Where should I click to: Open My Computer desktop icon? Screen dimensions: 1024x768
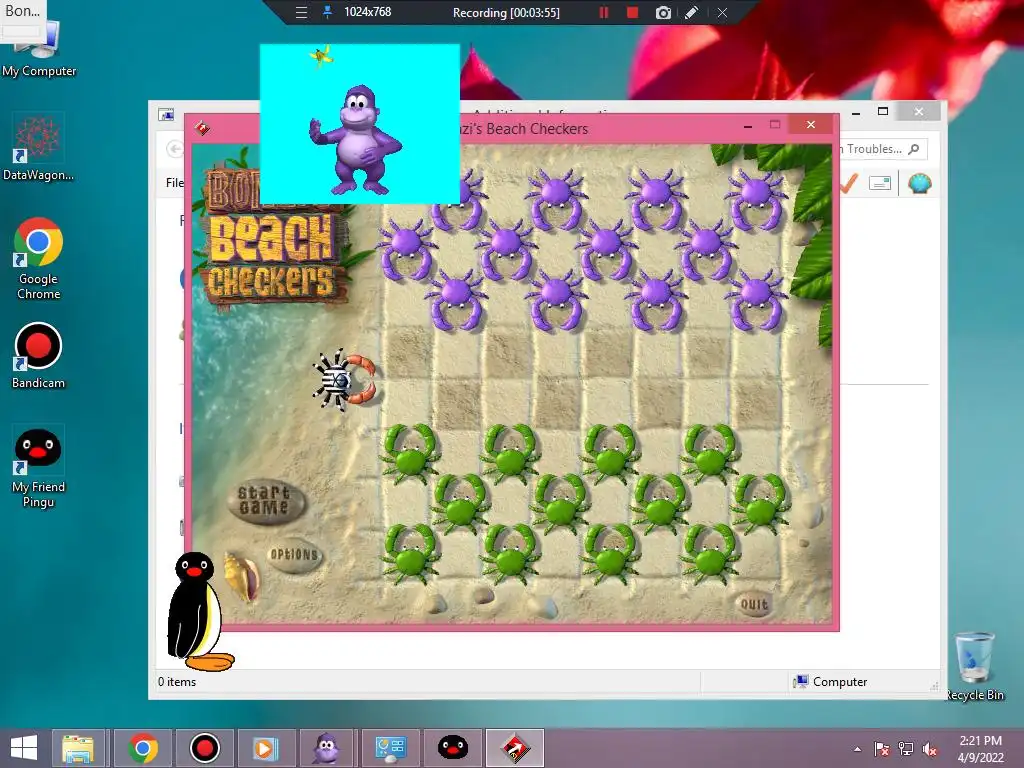39,50
